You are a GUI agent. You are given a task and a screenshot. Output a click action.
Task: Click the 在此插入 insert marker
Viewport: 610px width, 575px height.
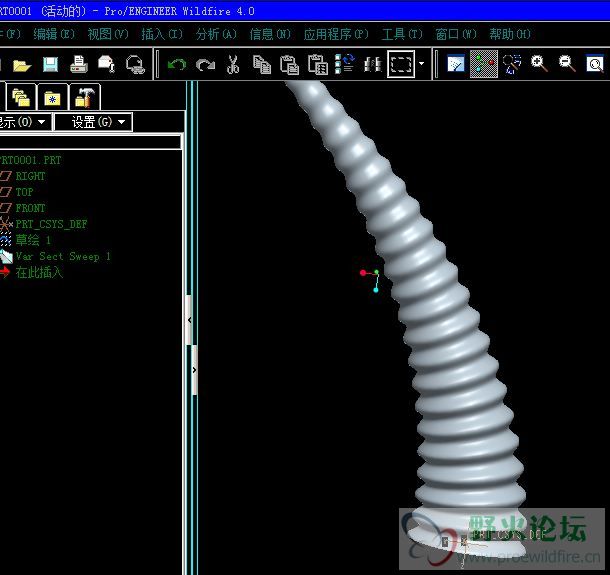point(39,272)
